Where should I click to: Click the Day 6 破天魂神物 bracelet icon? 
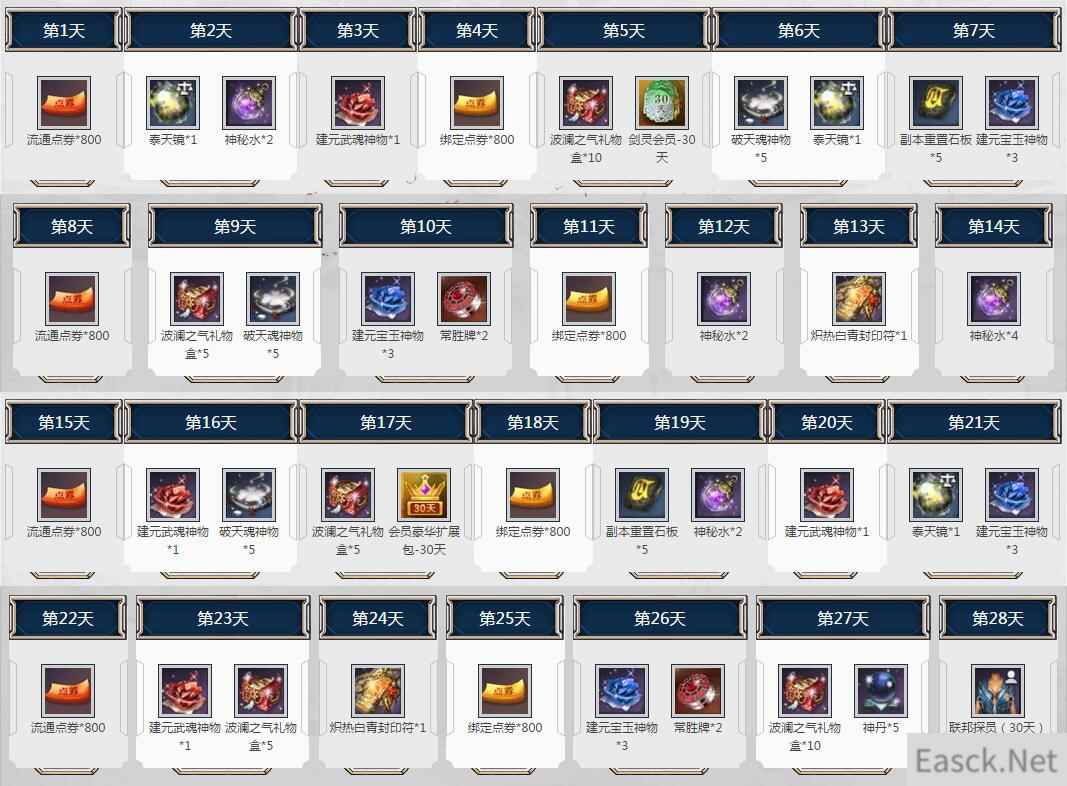click(x=761, y=103)
